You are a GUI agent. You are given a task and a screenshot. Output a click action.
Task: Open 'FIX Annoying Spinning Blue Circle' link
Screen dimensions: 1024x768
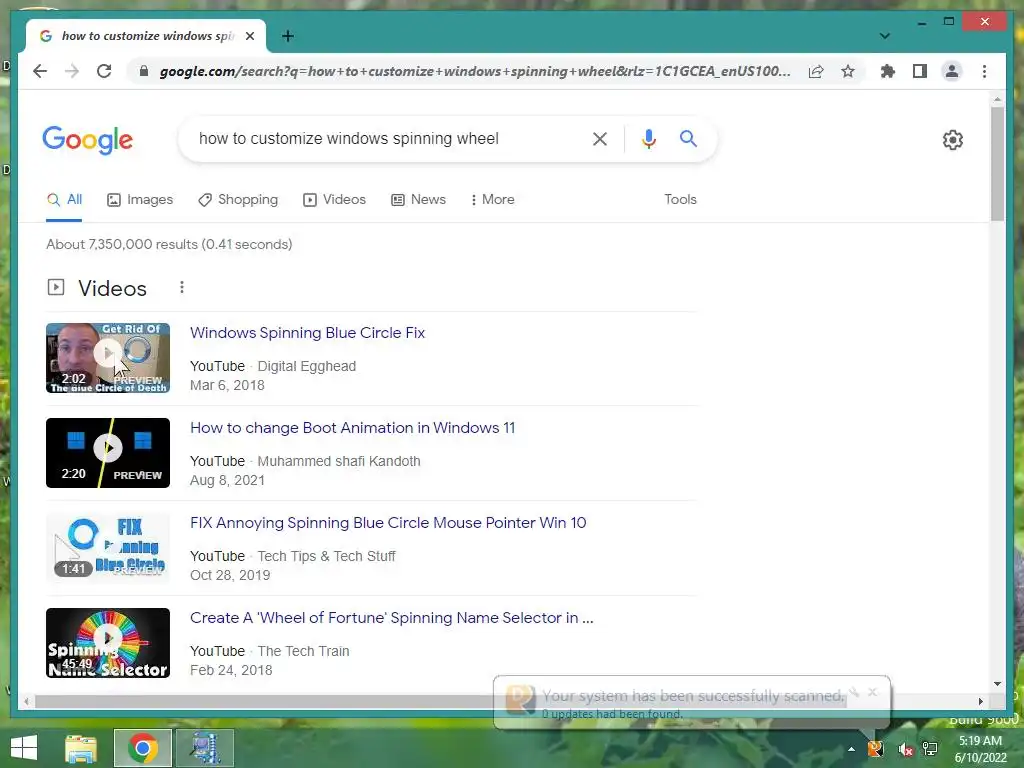(388, 523)
